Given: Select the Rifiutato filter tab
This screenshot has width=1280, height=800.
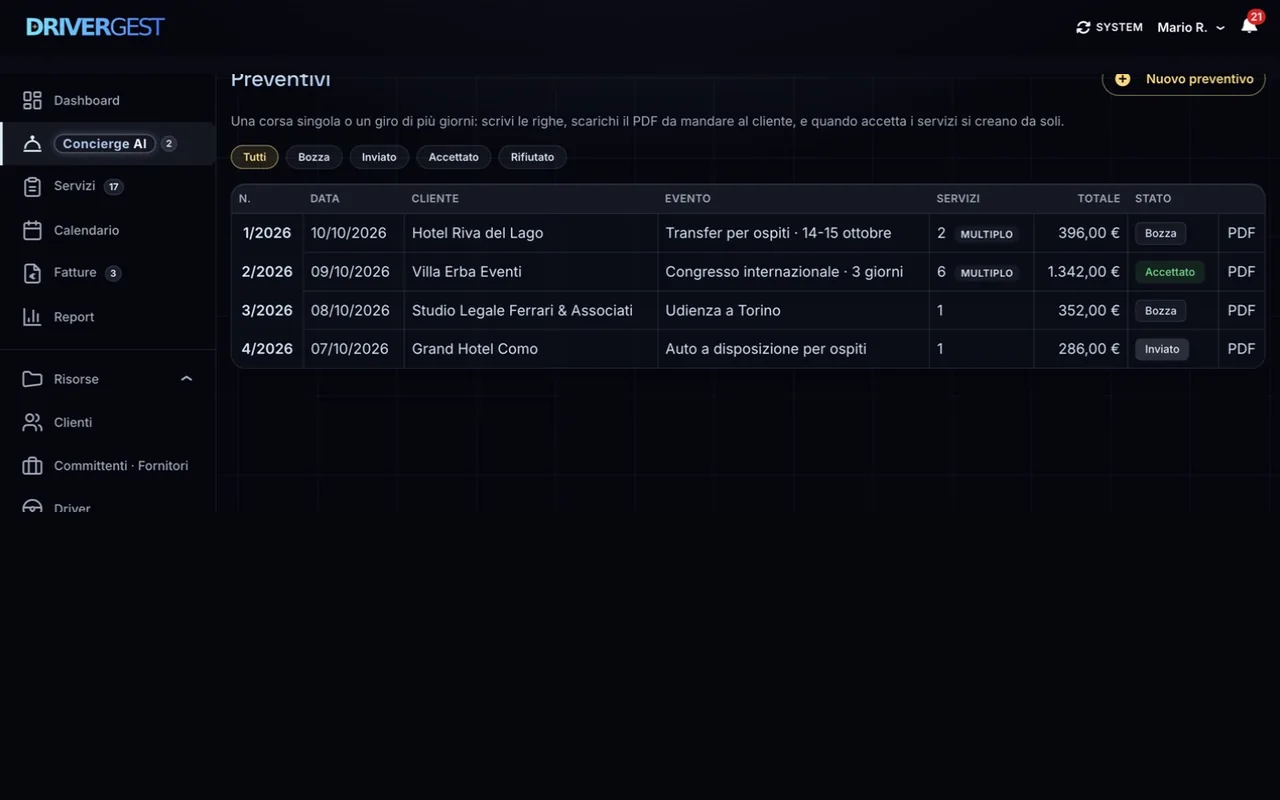Looking at the screenshot, I should pyautogui.click(x=533, y=157).
